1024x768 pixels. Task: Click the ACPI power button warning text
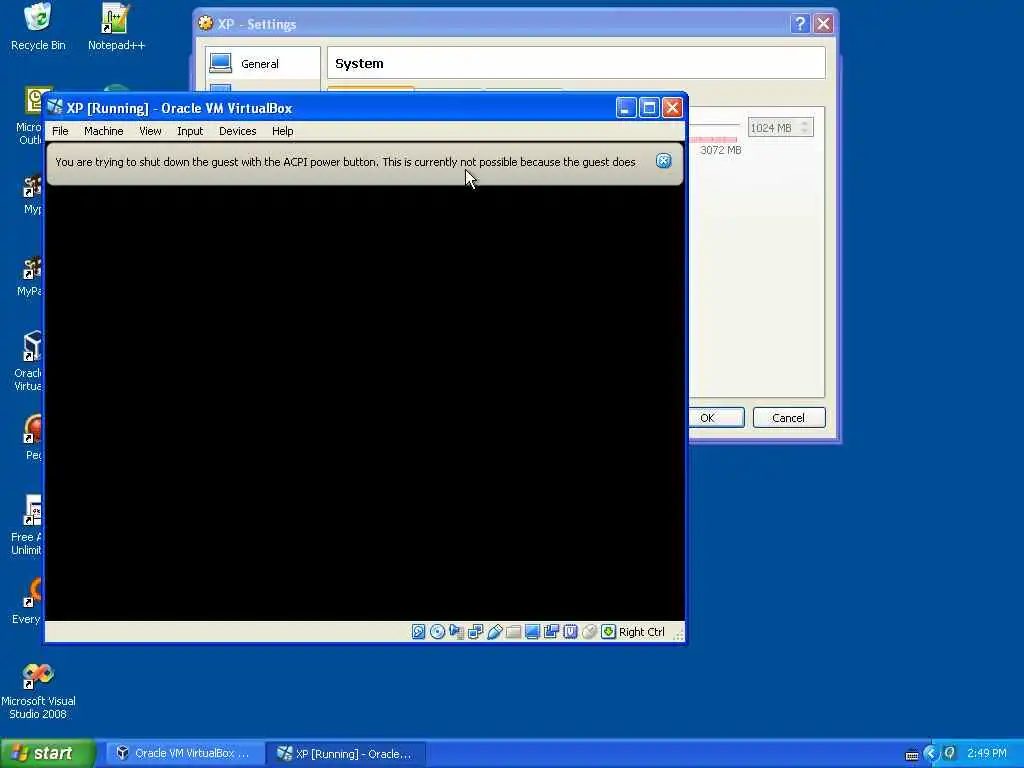click(345, 161)
